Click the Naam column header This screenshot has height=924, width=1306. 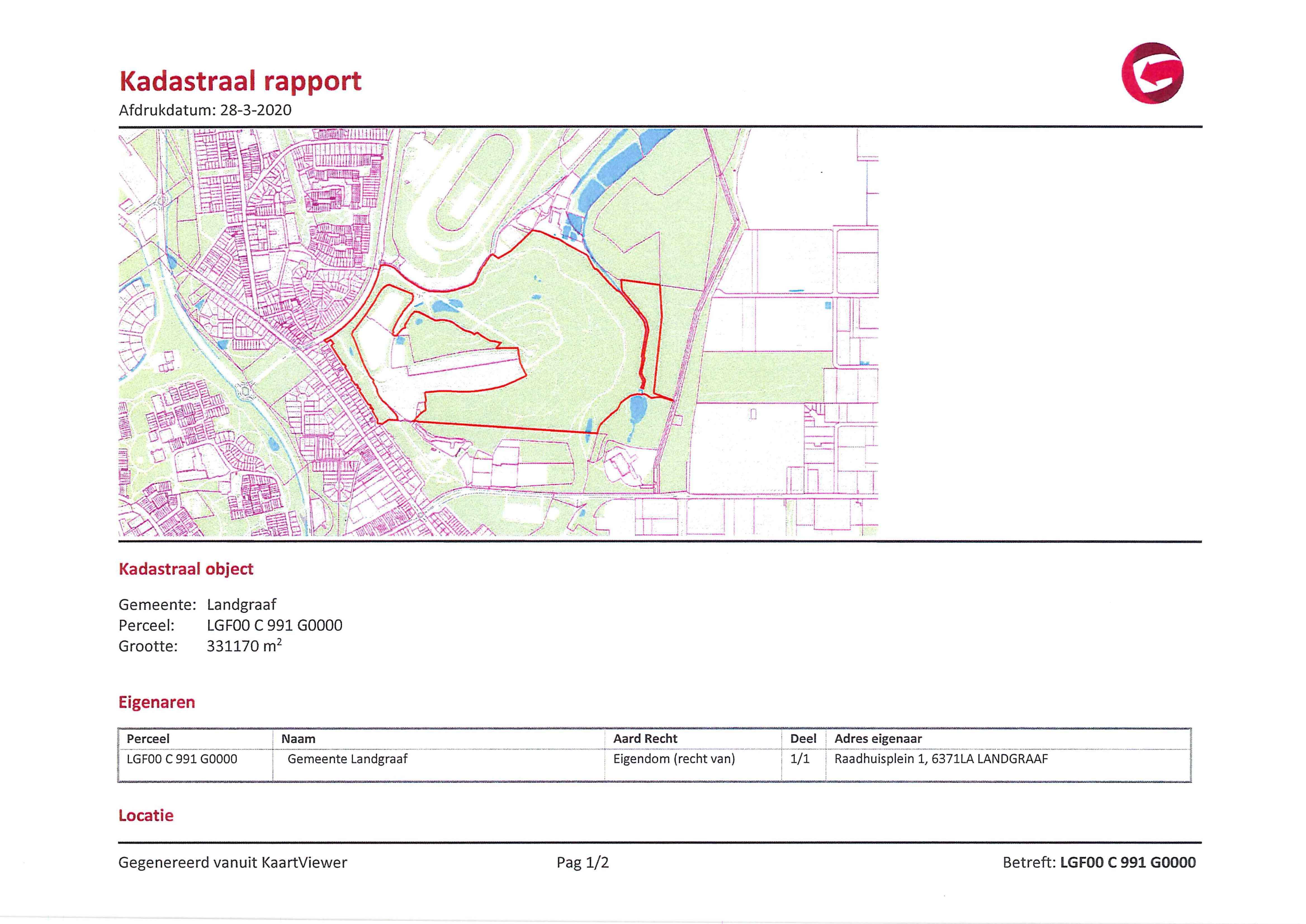(x=298, y=738)
